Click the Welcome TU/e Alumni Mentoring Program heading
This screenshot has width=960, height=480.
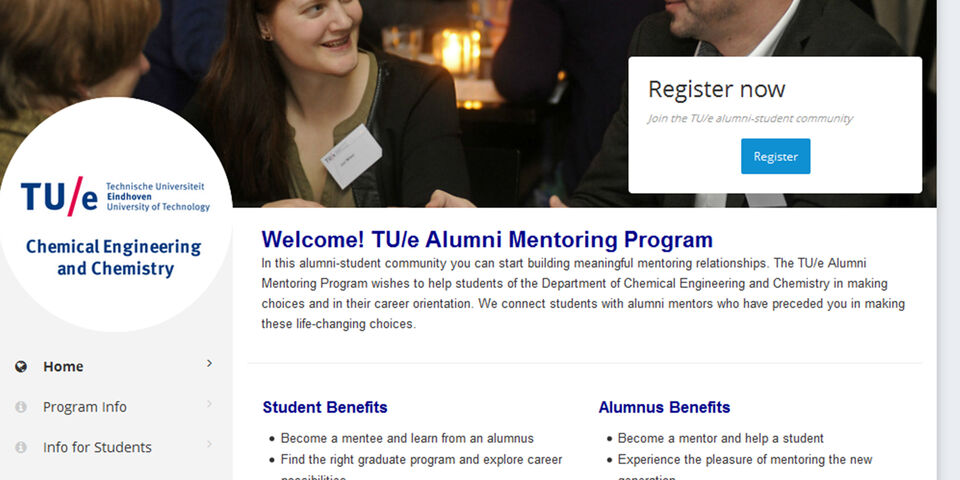click(x=487, y=240)
